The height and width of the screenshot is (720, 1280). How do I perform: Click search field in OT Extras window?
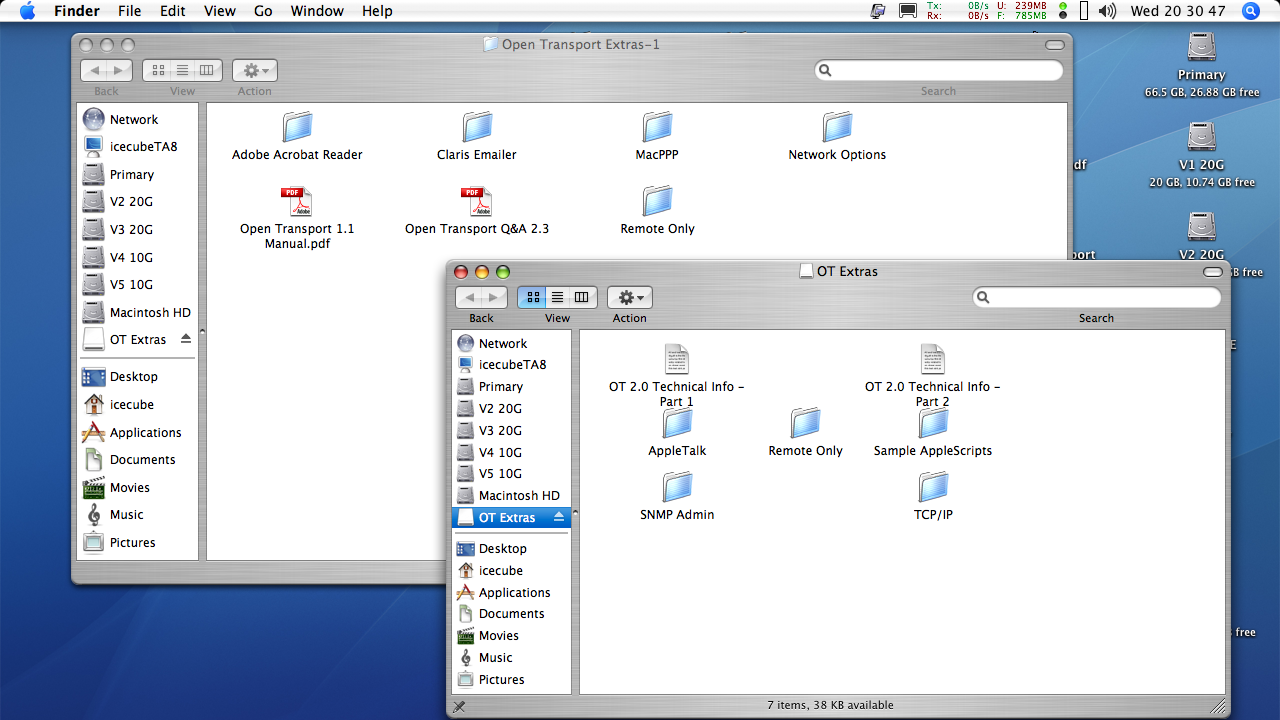pyautogui.click(x=1097, y=297)
